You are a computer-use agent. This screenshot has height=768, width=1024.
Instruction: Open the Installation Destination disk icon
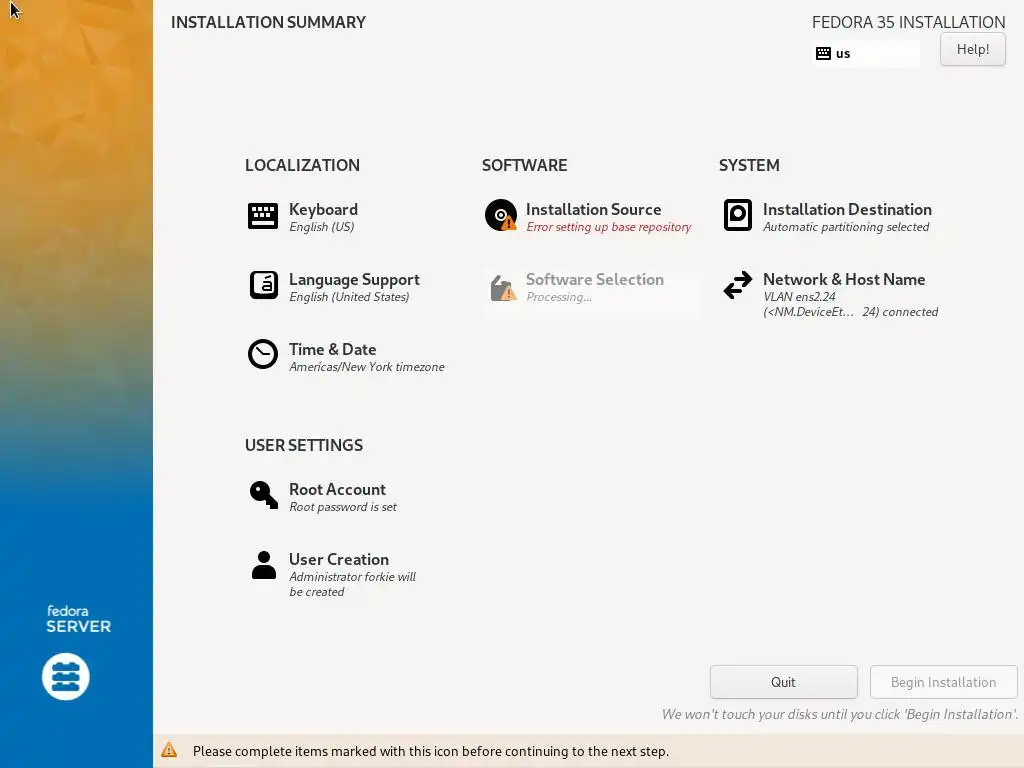tap(737, 215)
